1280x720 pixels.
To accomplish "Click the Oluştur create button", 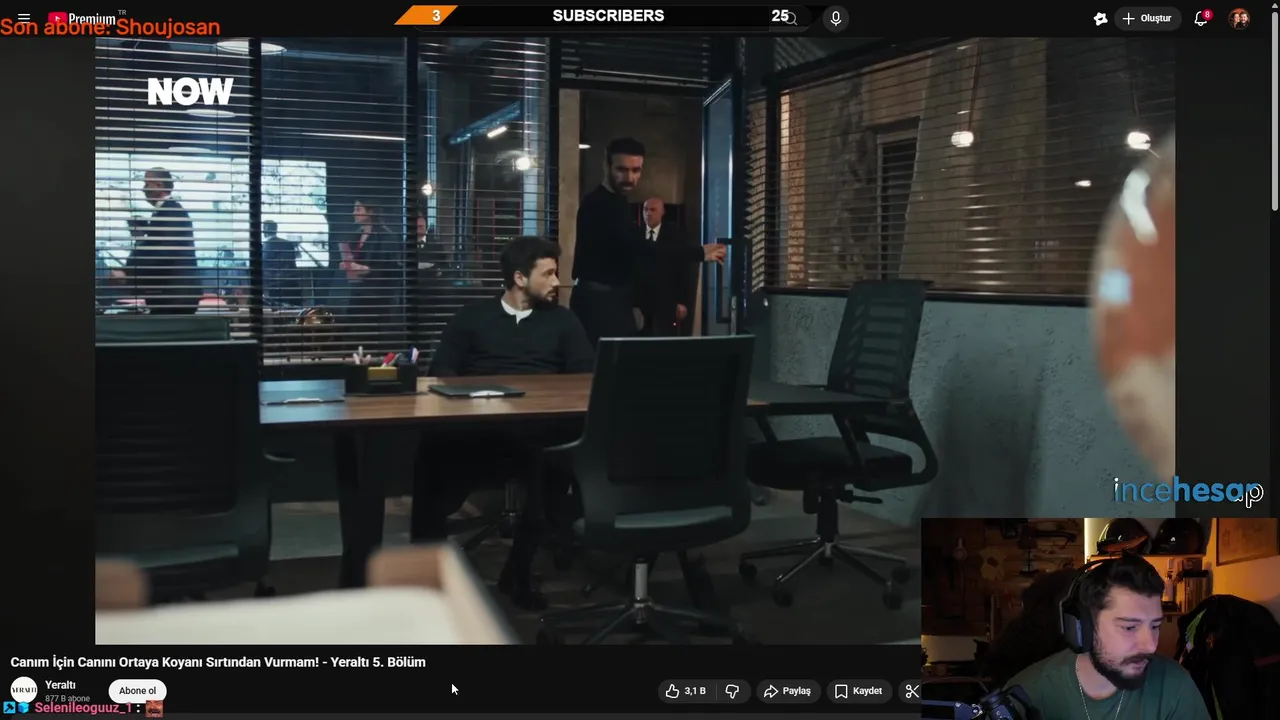I will point(1147,18).
